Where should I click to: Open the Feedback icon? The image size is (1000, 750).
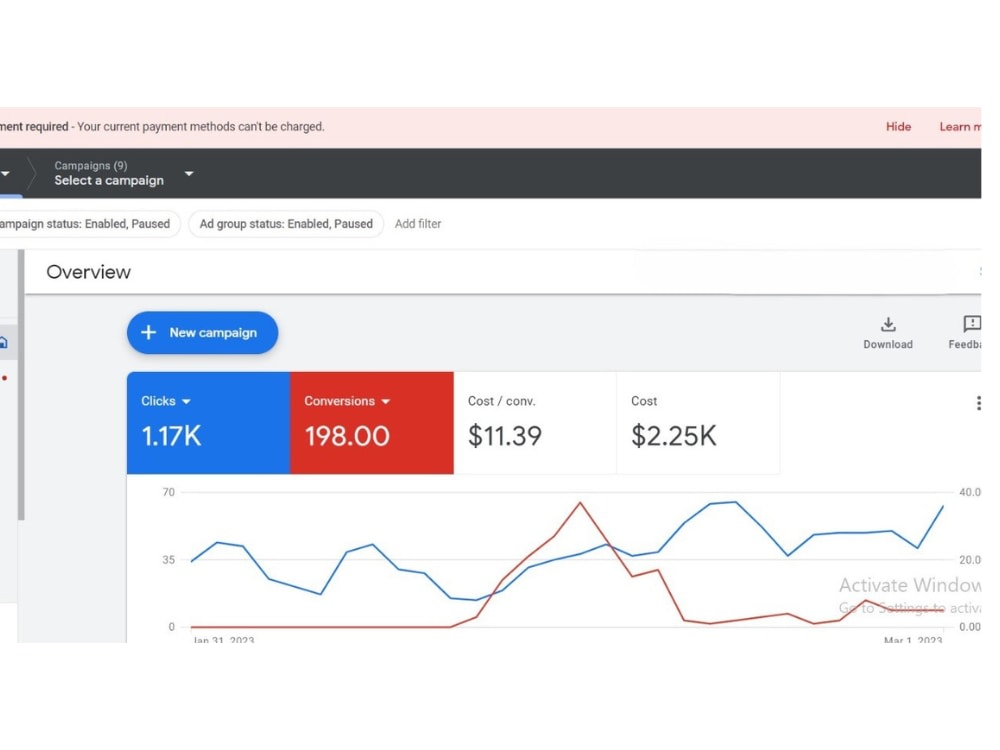tap(971, 324)
